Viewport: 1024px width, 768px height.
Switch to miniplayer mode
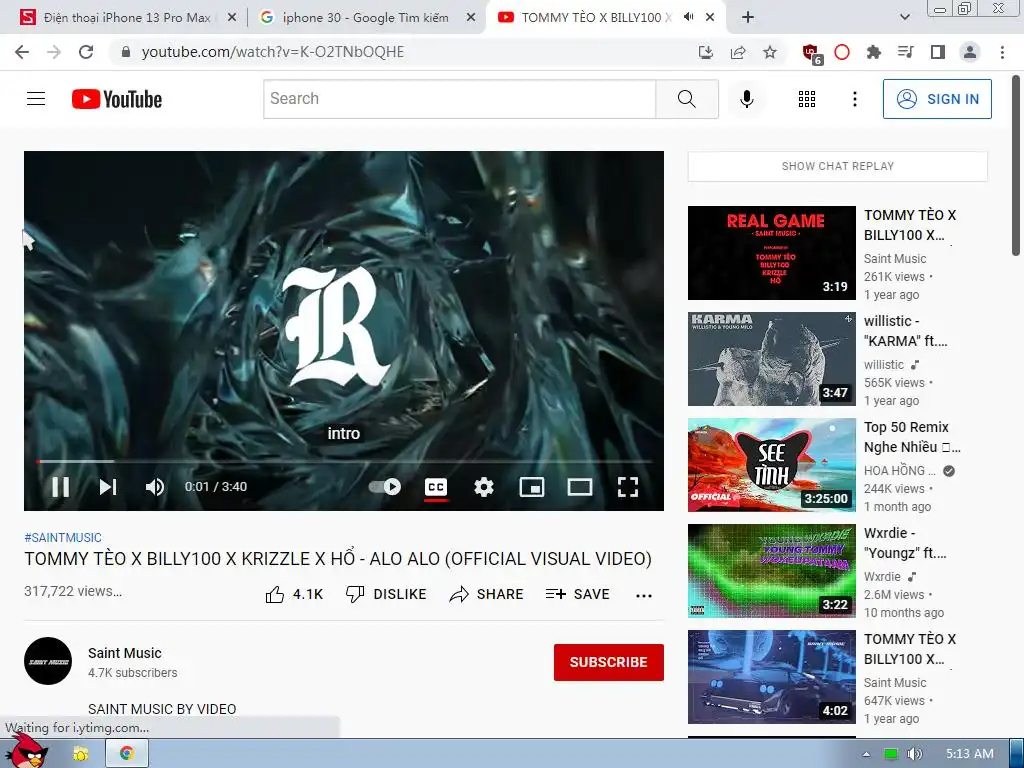[x=532, y=487]
